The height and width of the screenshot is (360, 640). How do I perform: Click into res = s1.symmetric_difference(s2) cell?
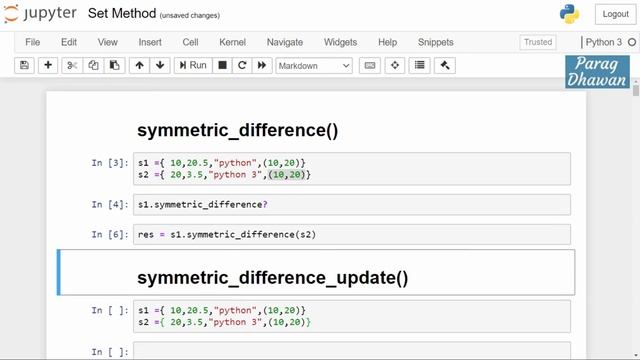click(352, 235)
